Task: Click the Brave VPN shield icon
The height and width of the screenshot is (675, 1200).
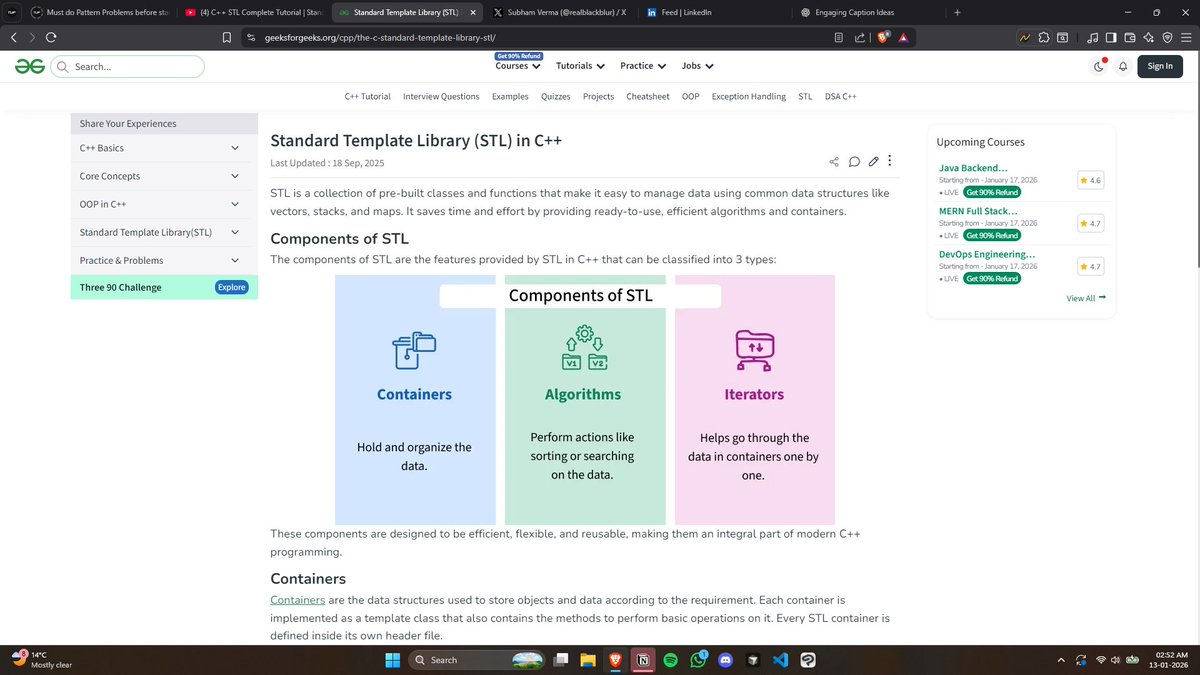Action: (x=1167, y=37)
